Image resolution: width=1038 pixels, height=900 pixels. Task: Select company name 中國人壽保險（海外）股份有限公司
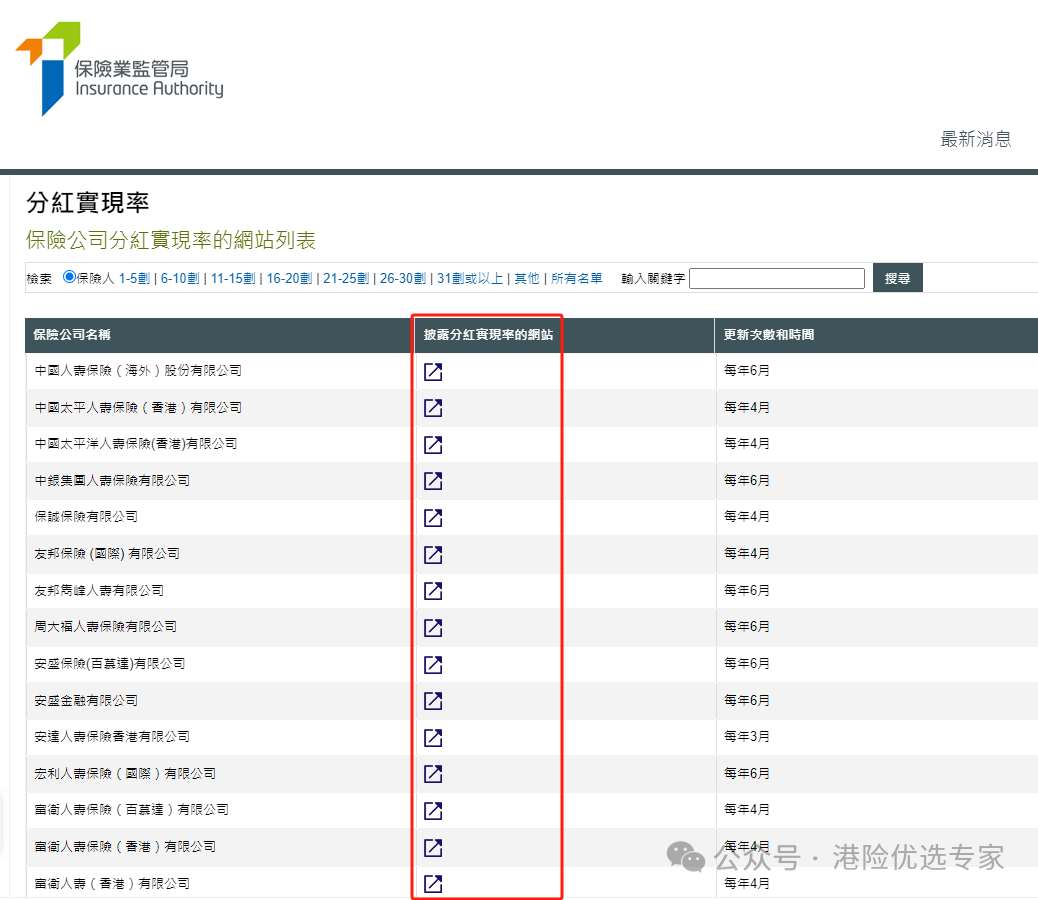coord(138,371)
